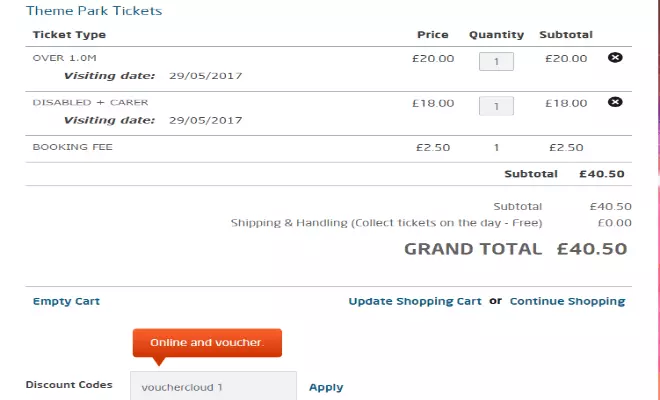Click the Quantity column header
660x400 pixels.
(x=496, y=35)
